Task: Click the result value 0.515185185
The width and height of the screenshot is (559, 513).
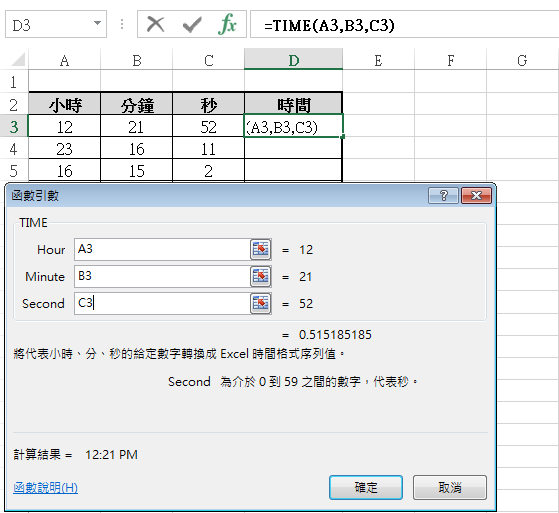Action: 335,334
